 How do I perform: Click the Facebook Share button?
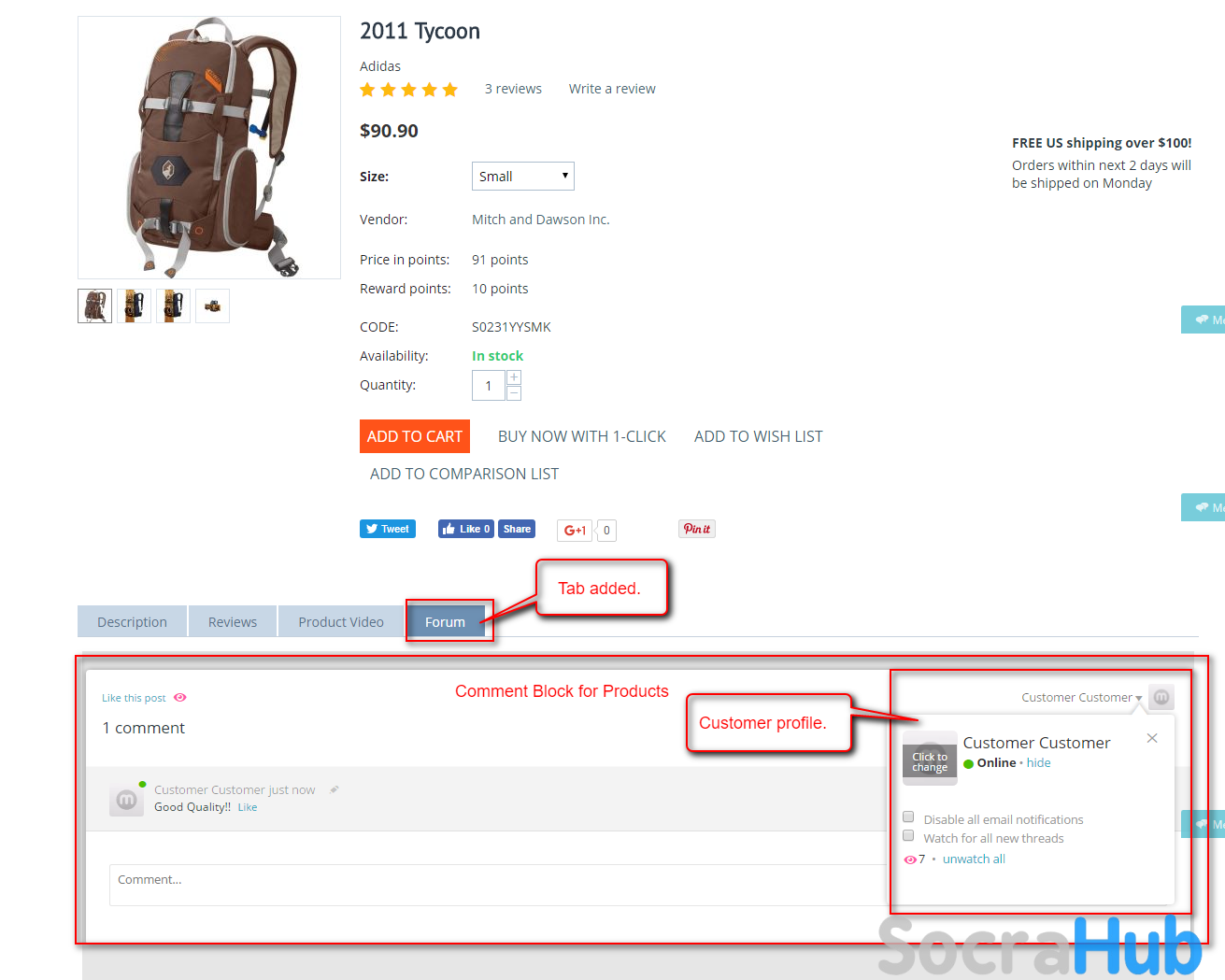[517, 529]
